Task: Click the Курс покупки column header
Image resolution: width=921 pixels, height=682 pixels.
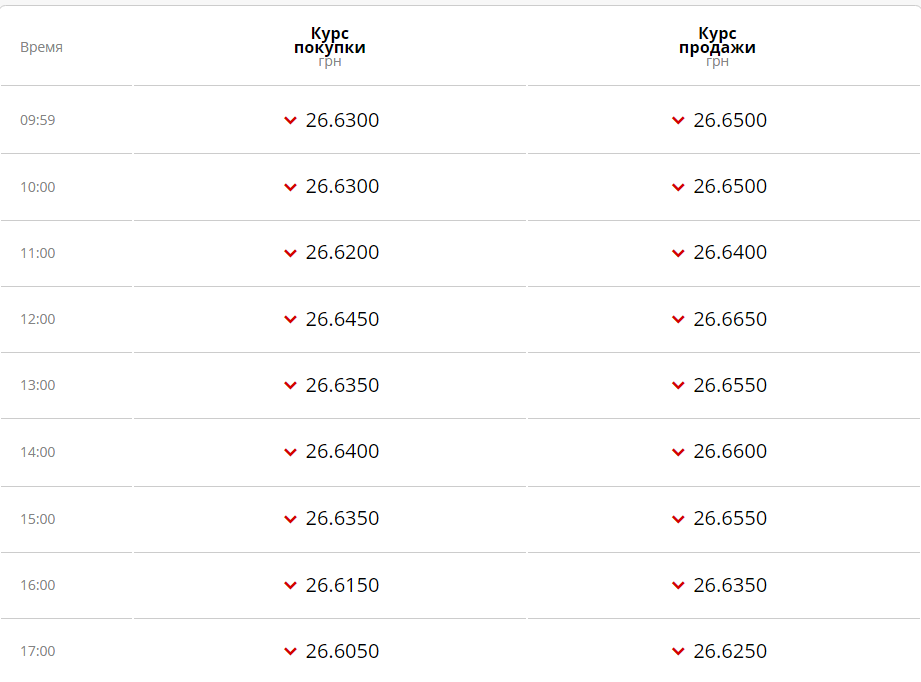Action: (x=329, y=41)
